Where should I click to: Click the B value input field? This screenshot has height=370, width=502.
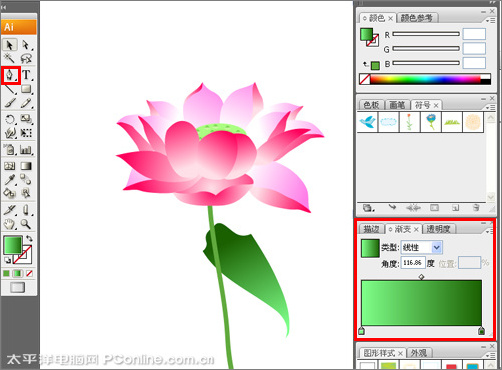(x=474, y=63)
